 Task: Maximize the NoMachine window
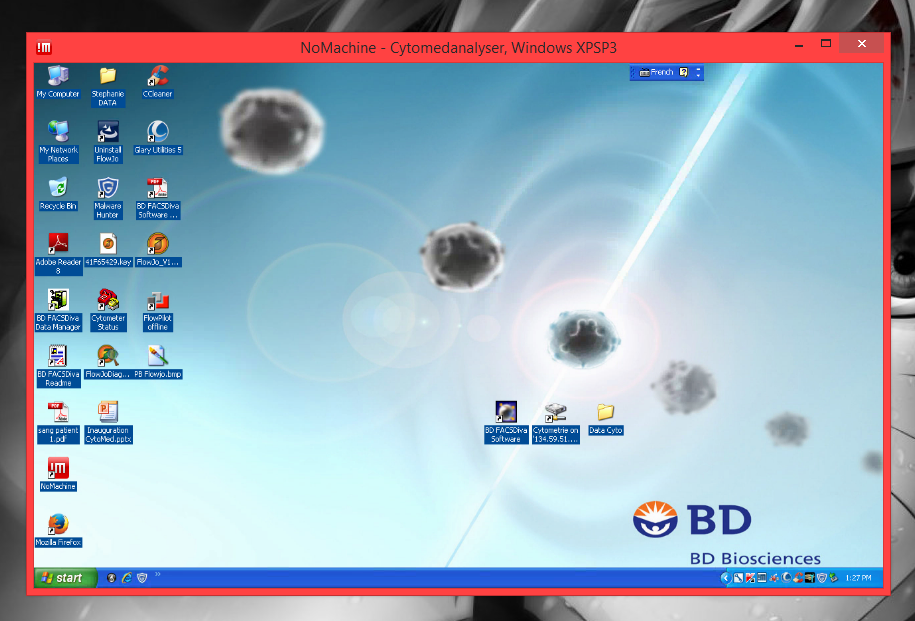pos(826,43)
